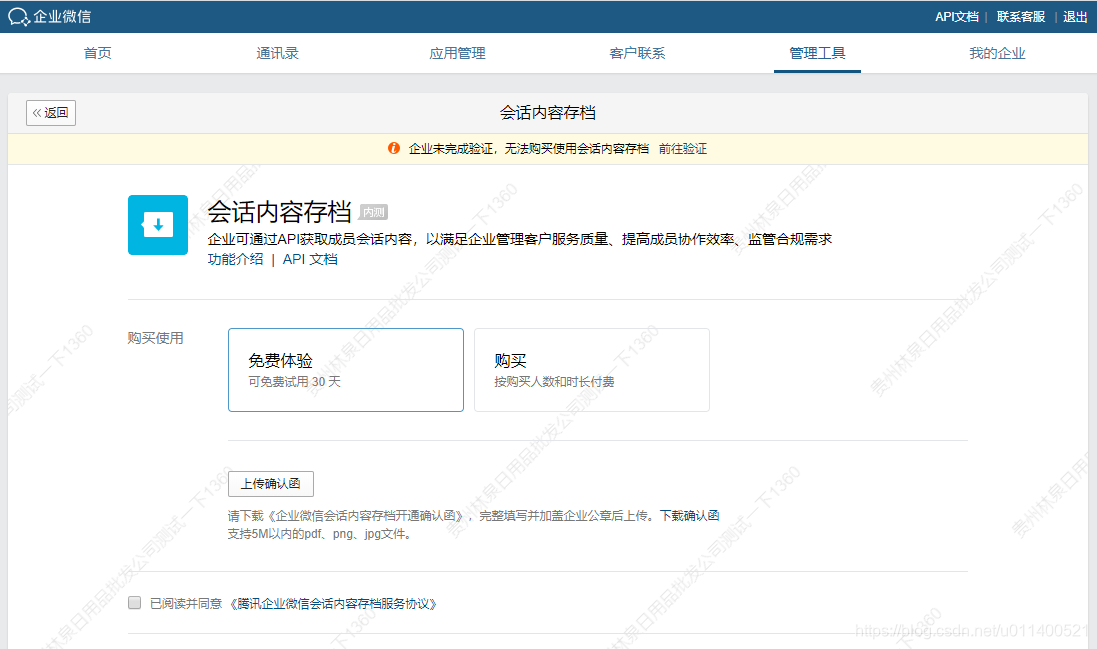Screen dimensions: 1097x649
Task: Click the 企业微信 logo icon
Action: (19, 17)
